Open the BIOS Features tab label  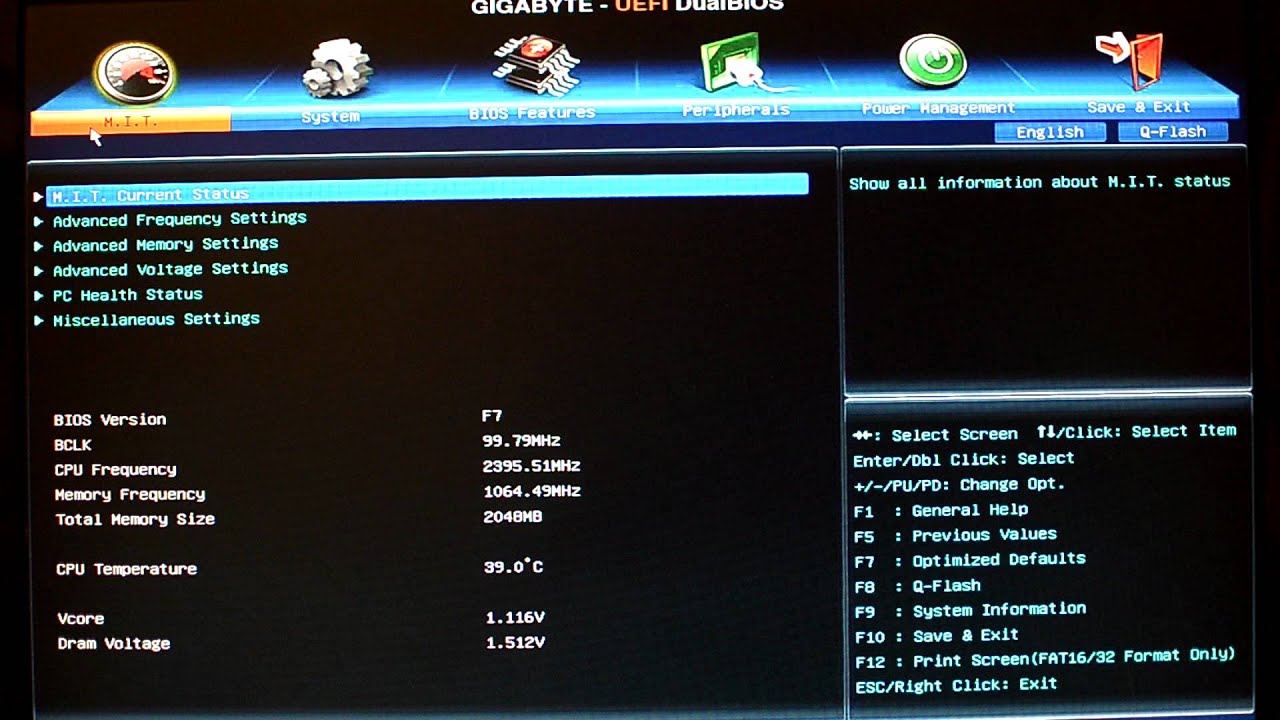coord(532,113)
